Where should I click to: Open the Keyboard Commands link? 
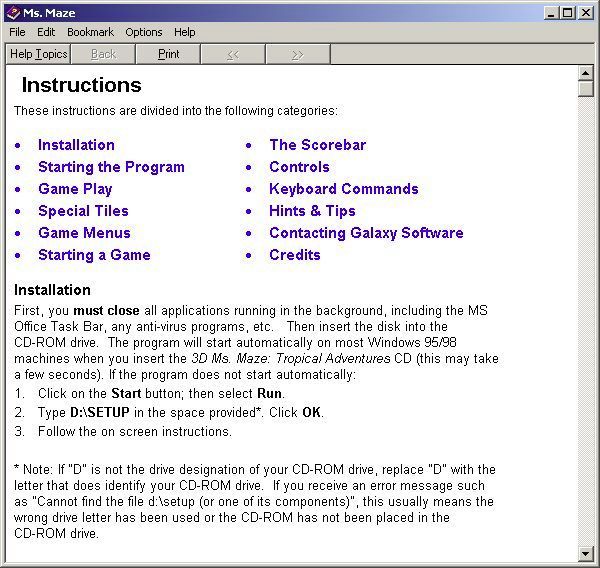coord(343,189)
